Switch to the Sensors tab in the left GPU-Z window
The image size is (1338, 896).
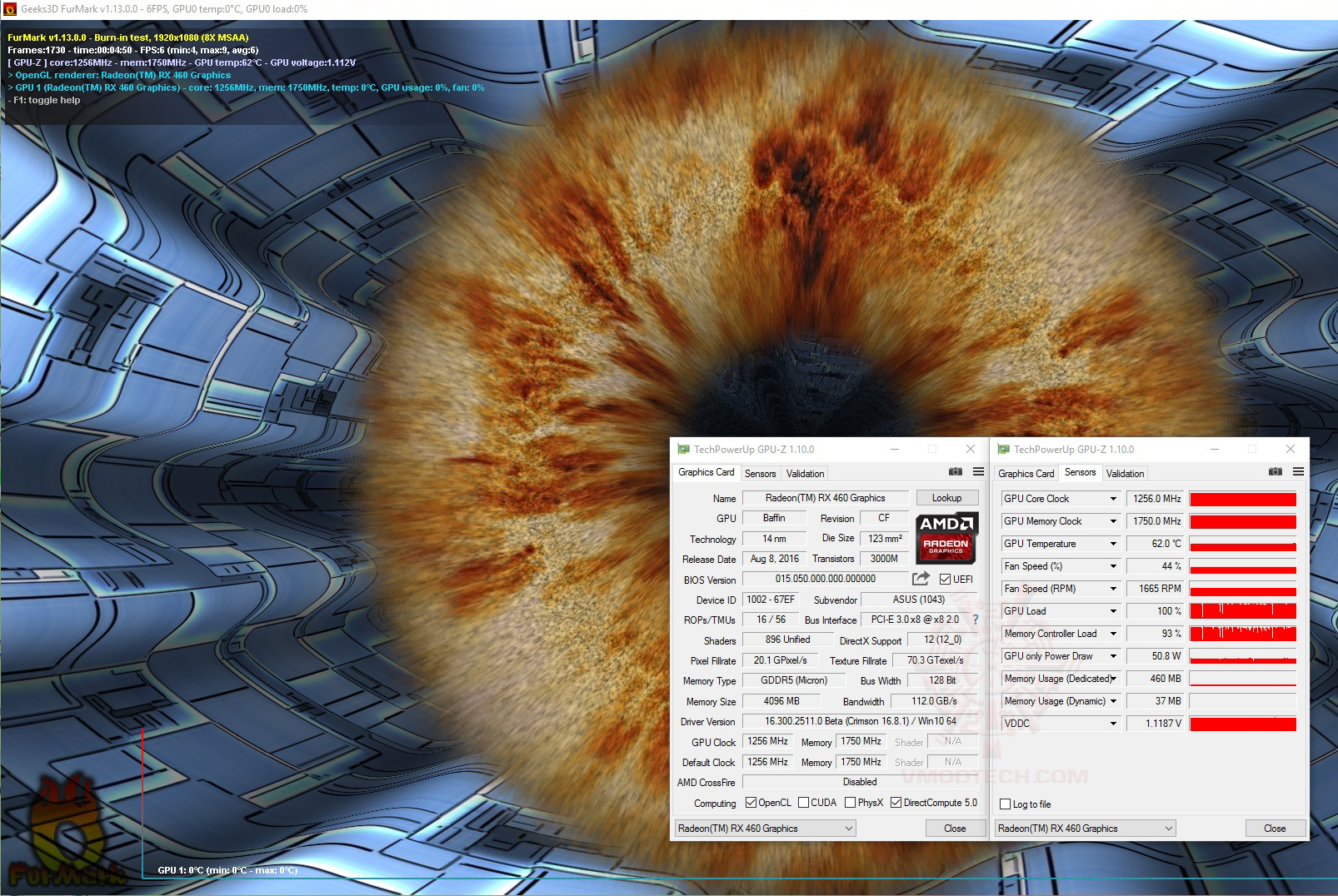click(x=760, y=474)
